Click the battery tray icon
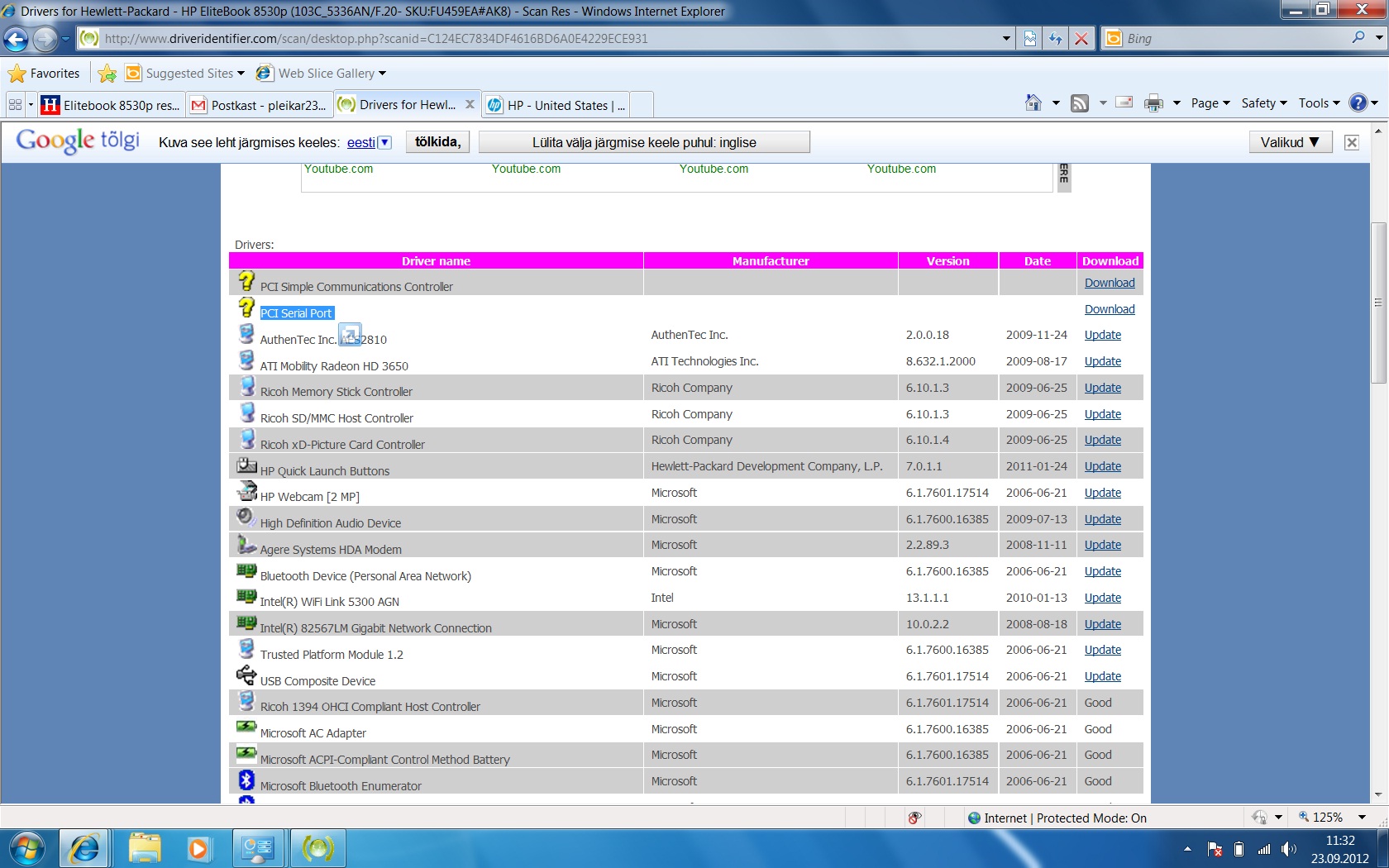 pos(1239,849)
